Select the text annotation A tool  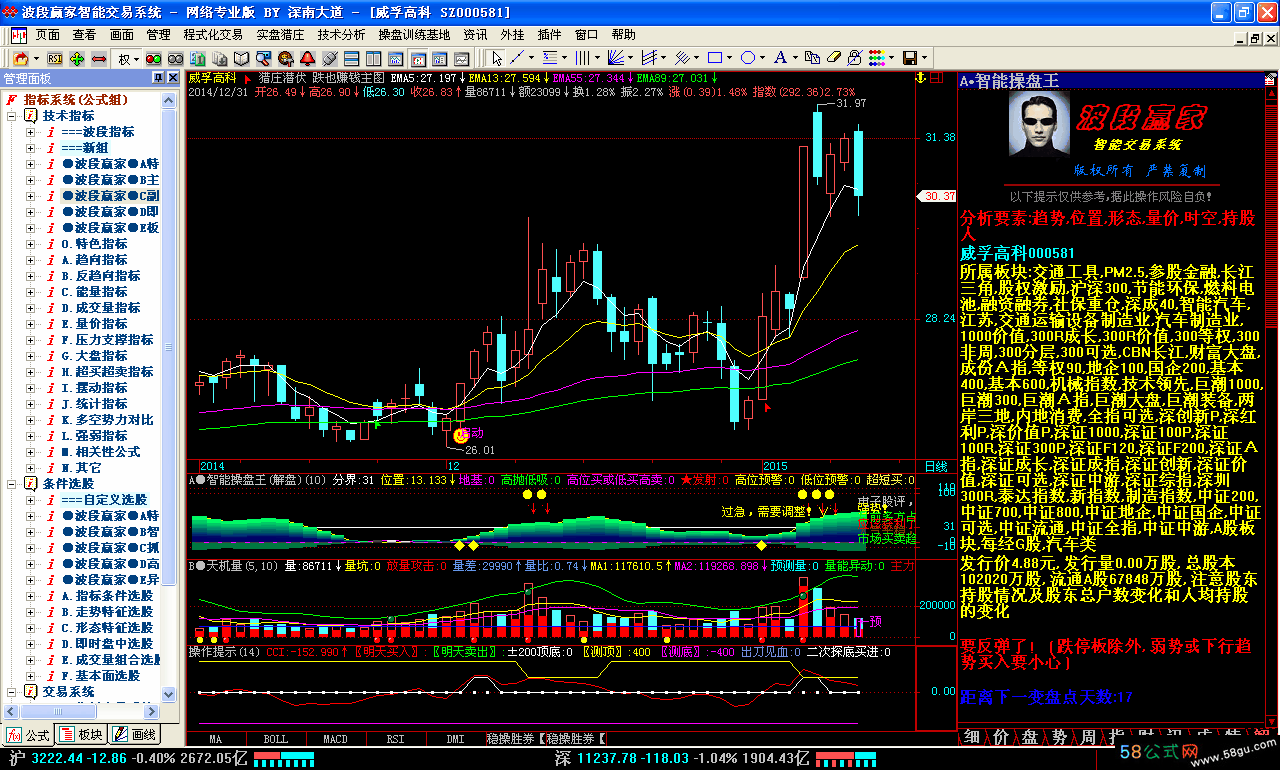click(780, 58)
